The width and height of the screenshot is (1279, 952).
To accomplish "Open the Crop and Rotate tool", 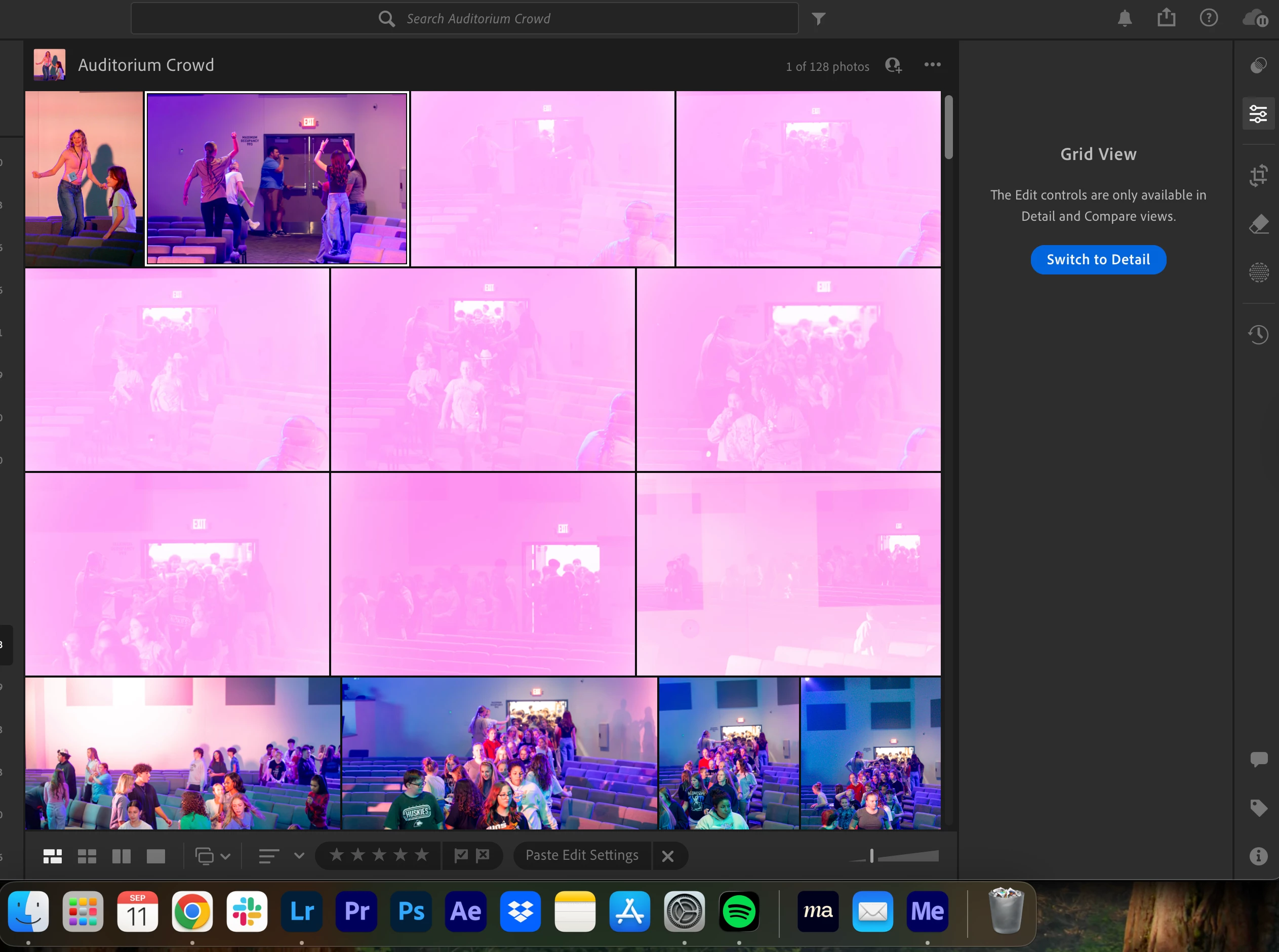I will 1258,175.
